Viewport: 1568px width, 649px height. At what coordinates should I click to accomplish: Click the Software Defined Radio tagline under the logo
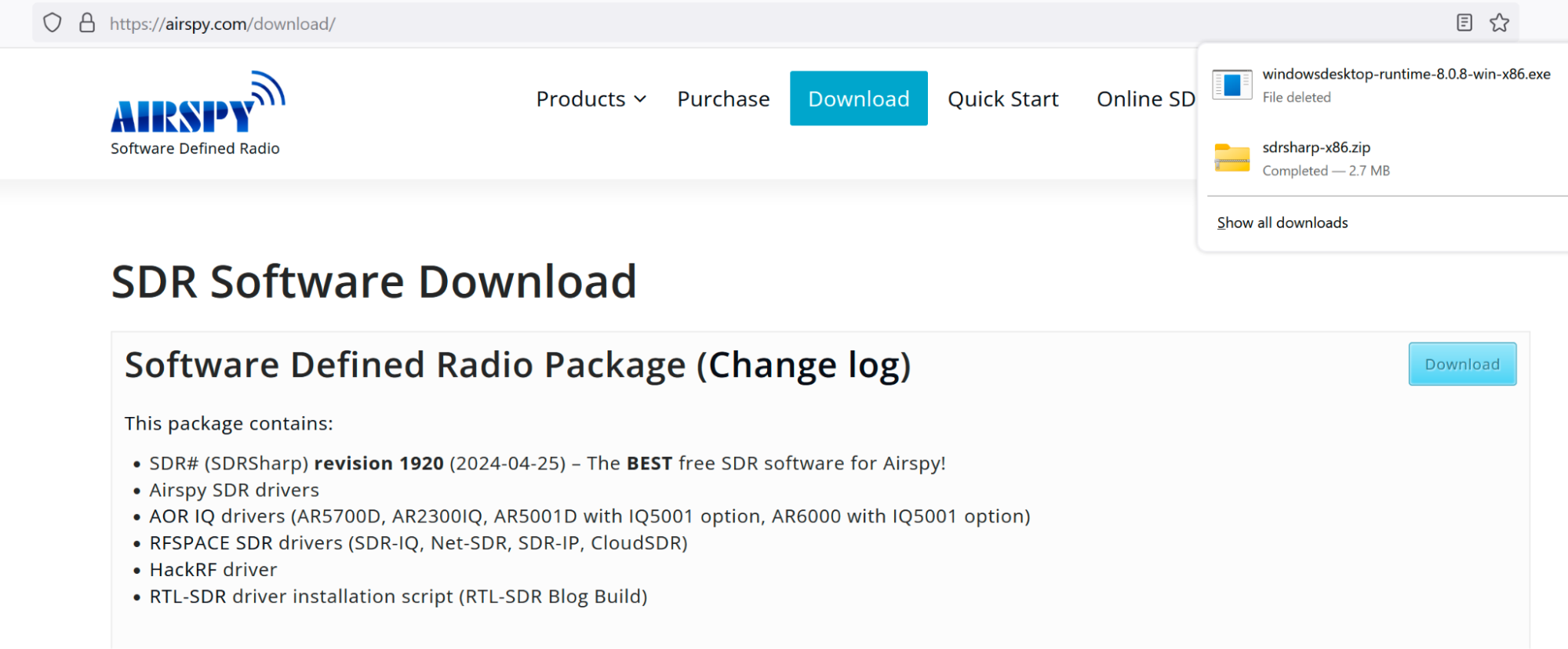pyautogui.click(x=195, y=149)
